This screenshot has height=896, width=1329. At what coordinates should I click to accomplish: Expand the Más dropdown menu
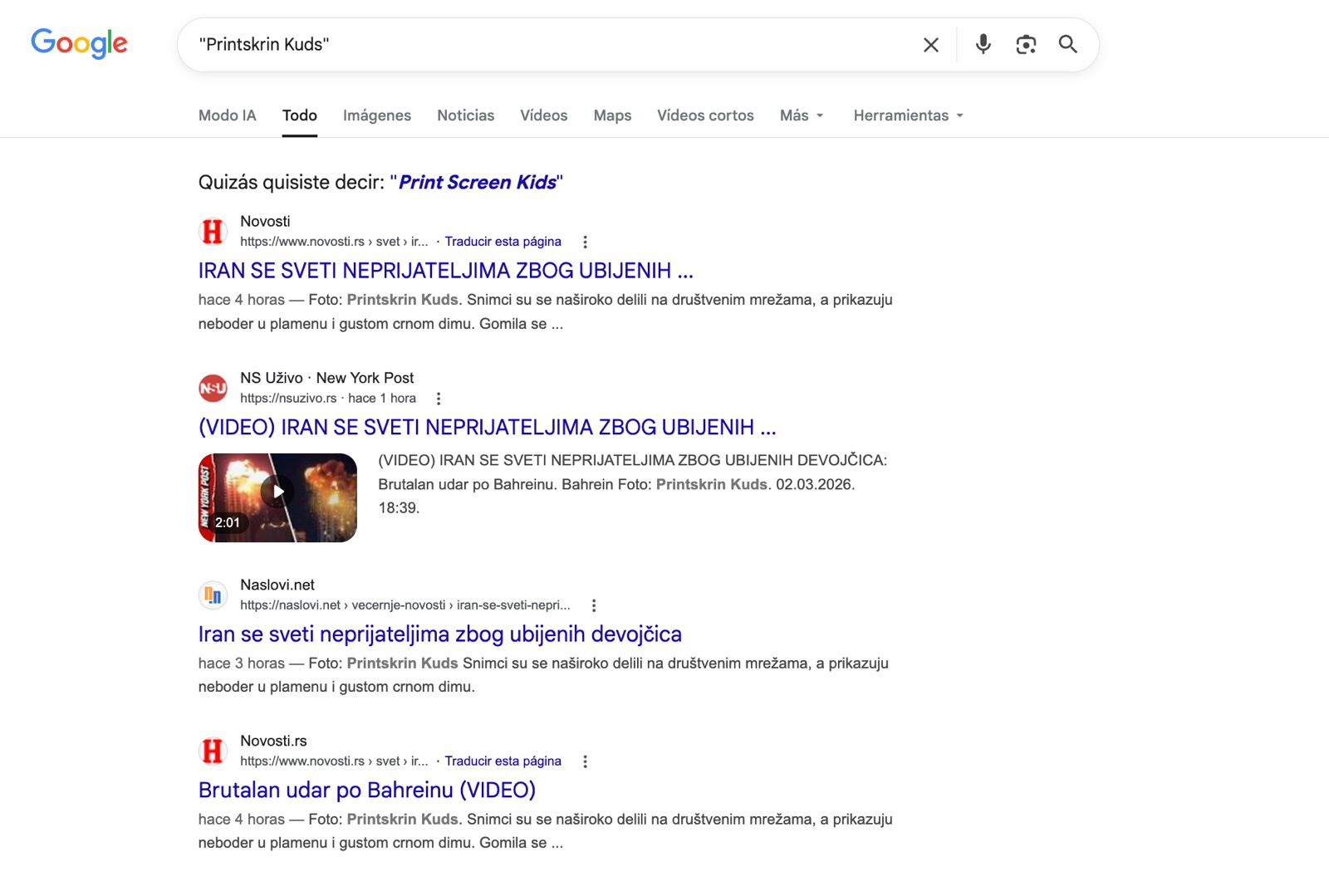pyautogui.click(x=802, y=115)
